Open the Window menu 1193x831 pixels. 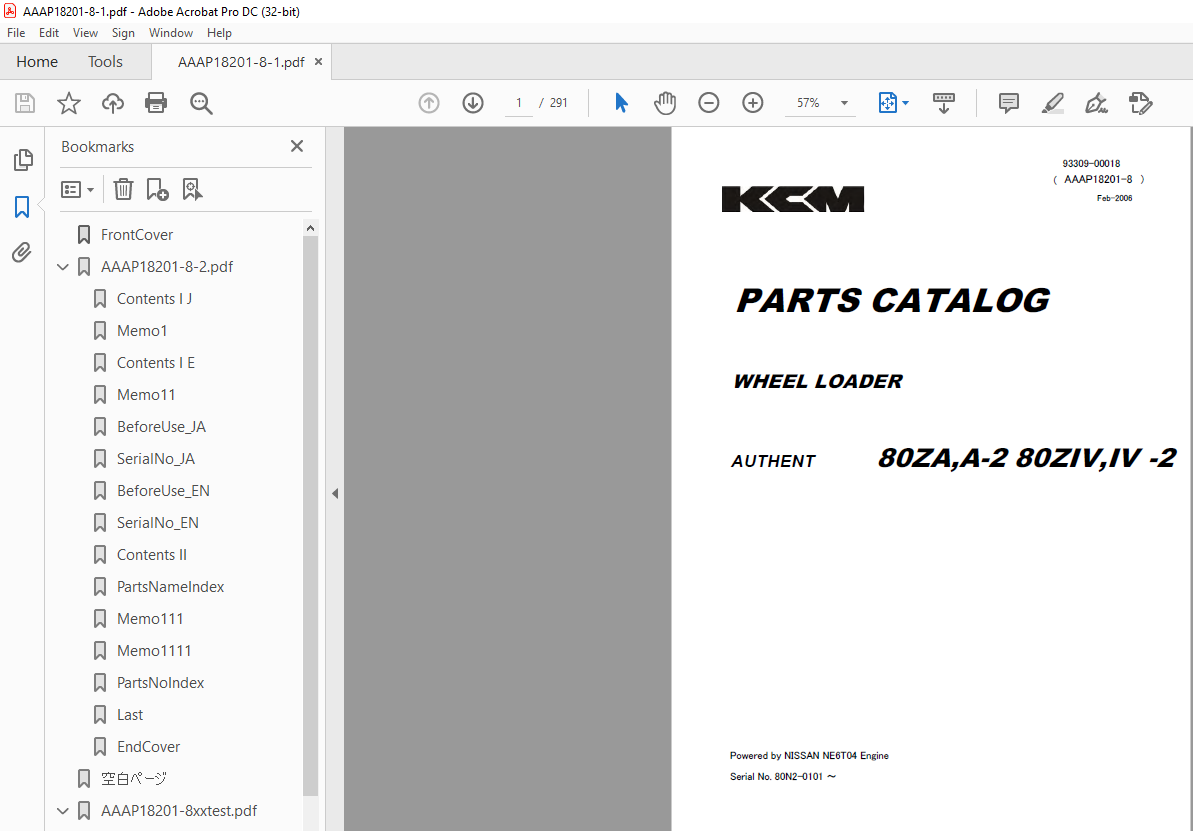point(170,33)
